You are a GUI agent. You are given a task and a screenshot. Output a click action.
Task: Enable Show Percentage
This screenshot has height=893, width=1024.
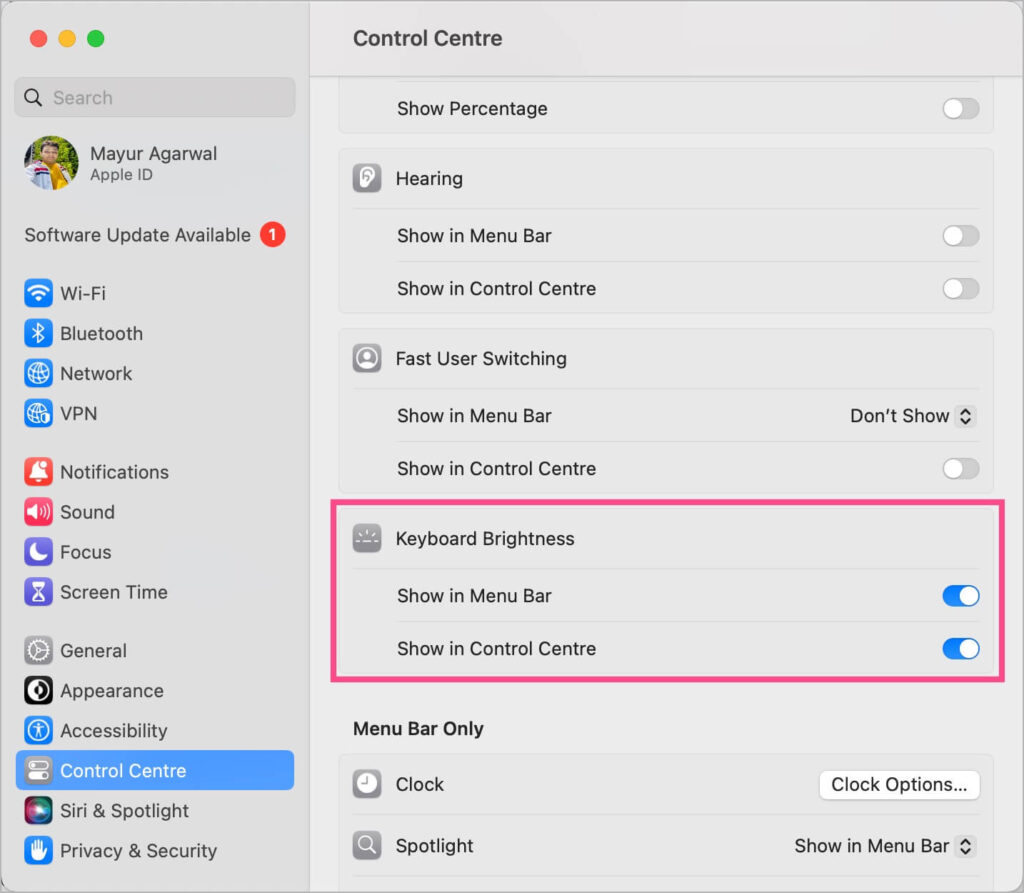[959, 108]
